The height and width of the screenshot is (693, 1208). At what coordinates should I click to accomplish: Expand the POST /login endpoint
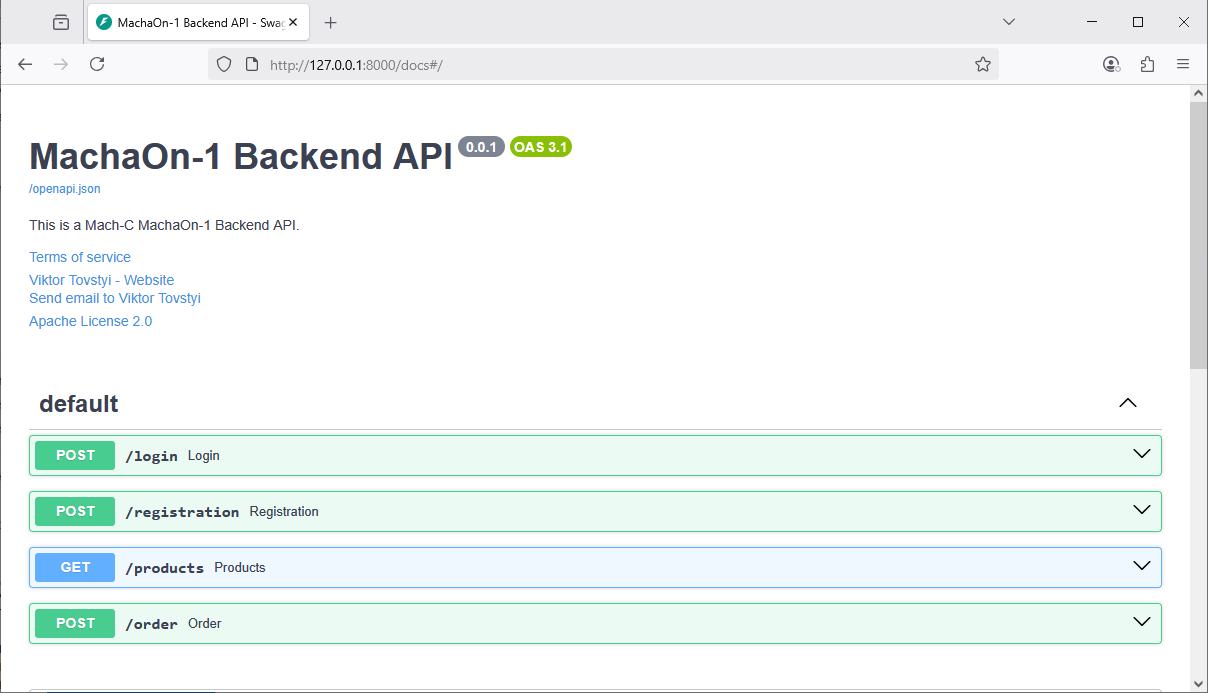(x=1141, y=455)
